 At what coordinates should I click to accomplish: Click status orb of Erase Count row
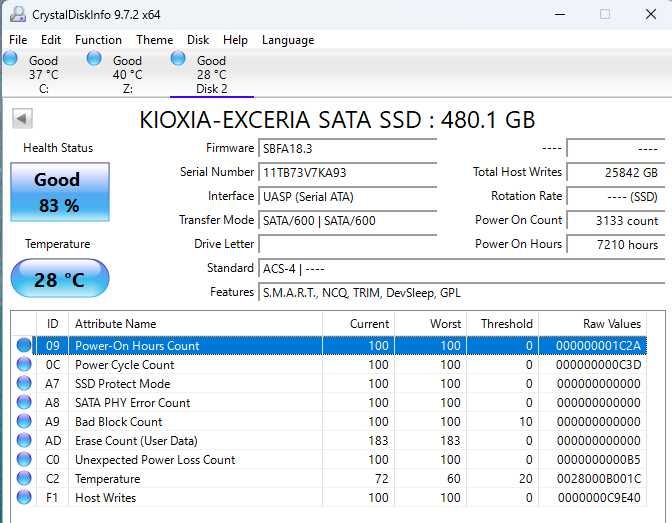click(x=24, y=440)
